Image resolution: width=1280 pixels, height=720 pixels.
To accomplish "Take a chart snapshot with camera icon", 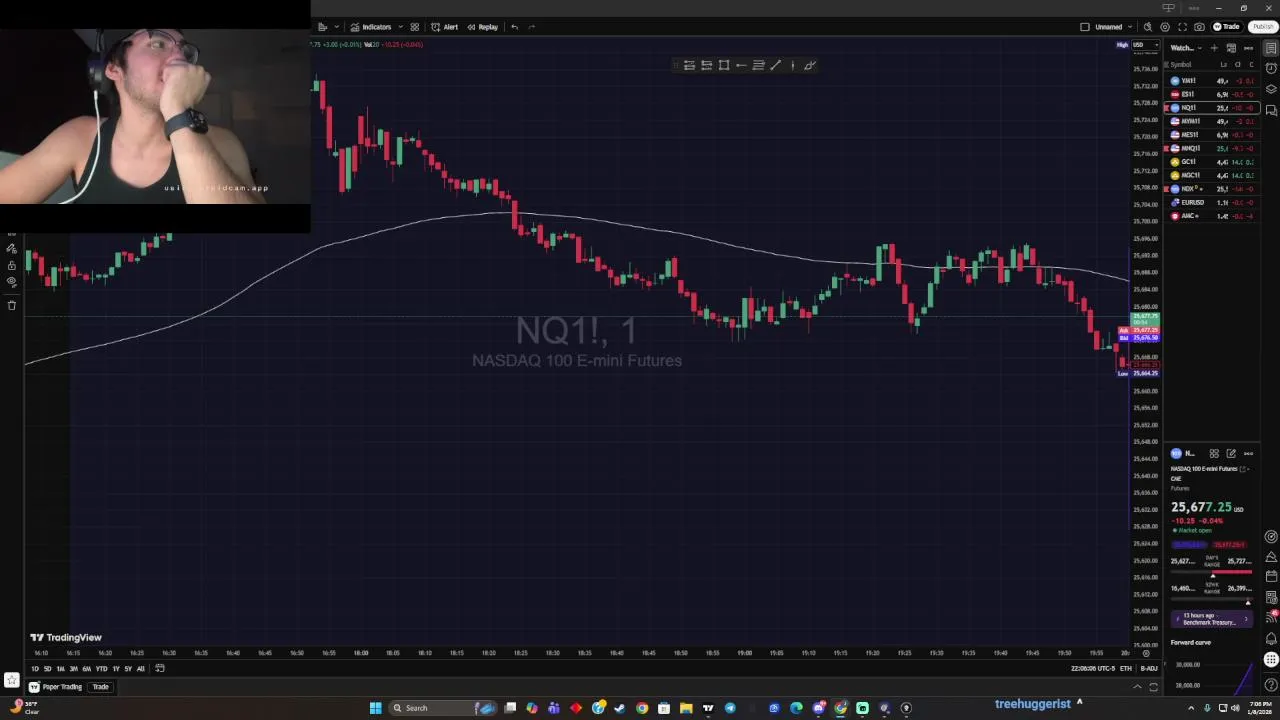I will pyautogui.click(x=1199, y=27).
